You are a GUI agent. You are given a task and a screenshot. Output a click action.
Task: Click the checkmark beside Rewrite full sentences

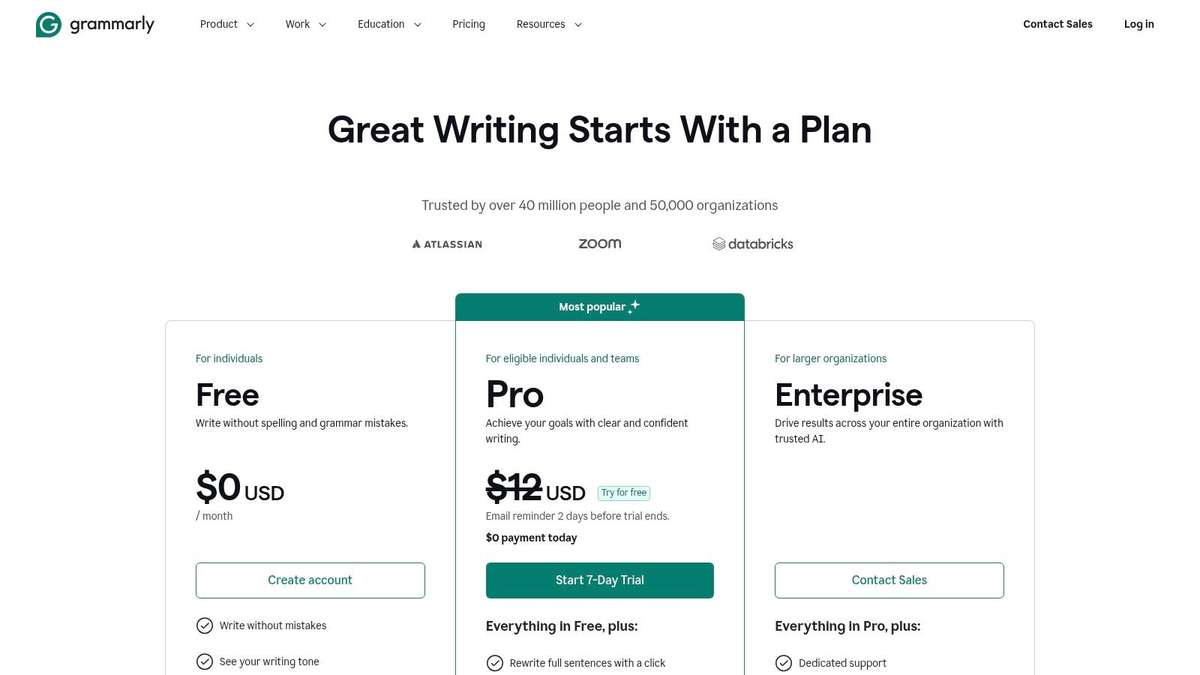(494, 662)
